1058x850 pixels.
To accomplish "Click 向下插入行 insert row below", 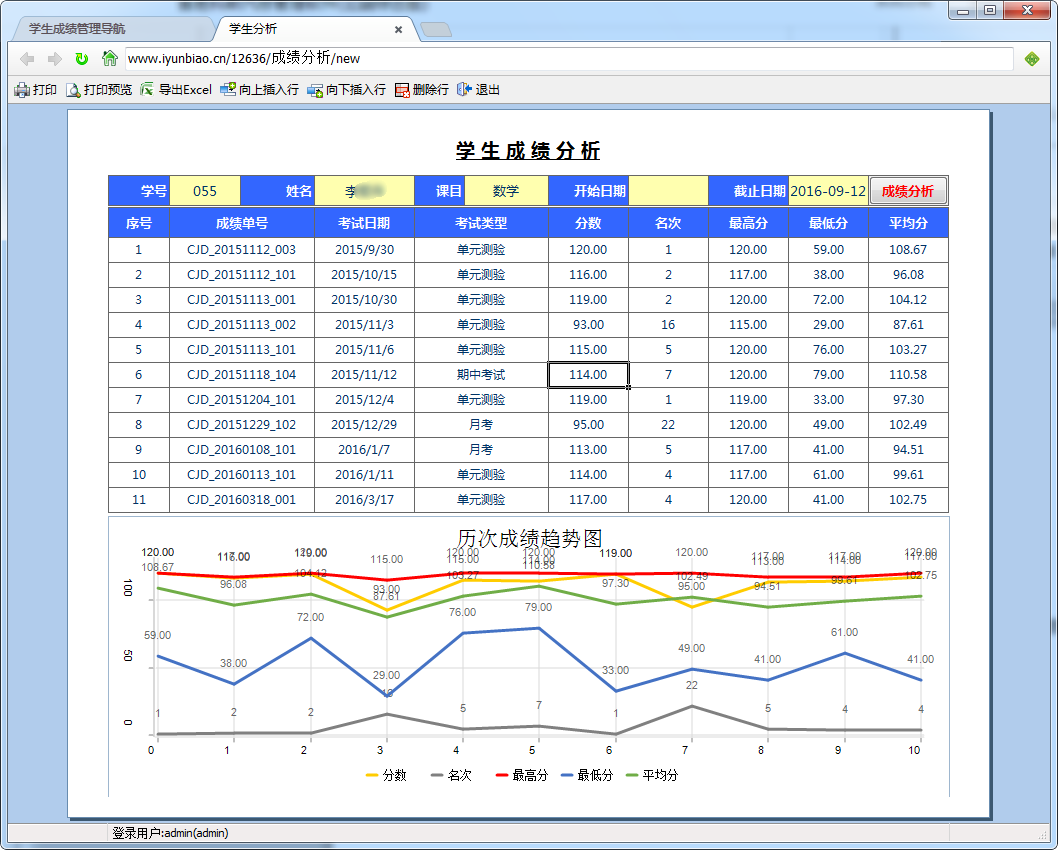I will click(x=346, y=90).
